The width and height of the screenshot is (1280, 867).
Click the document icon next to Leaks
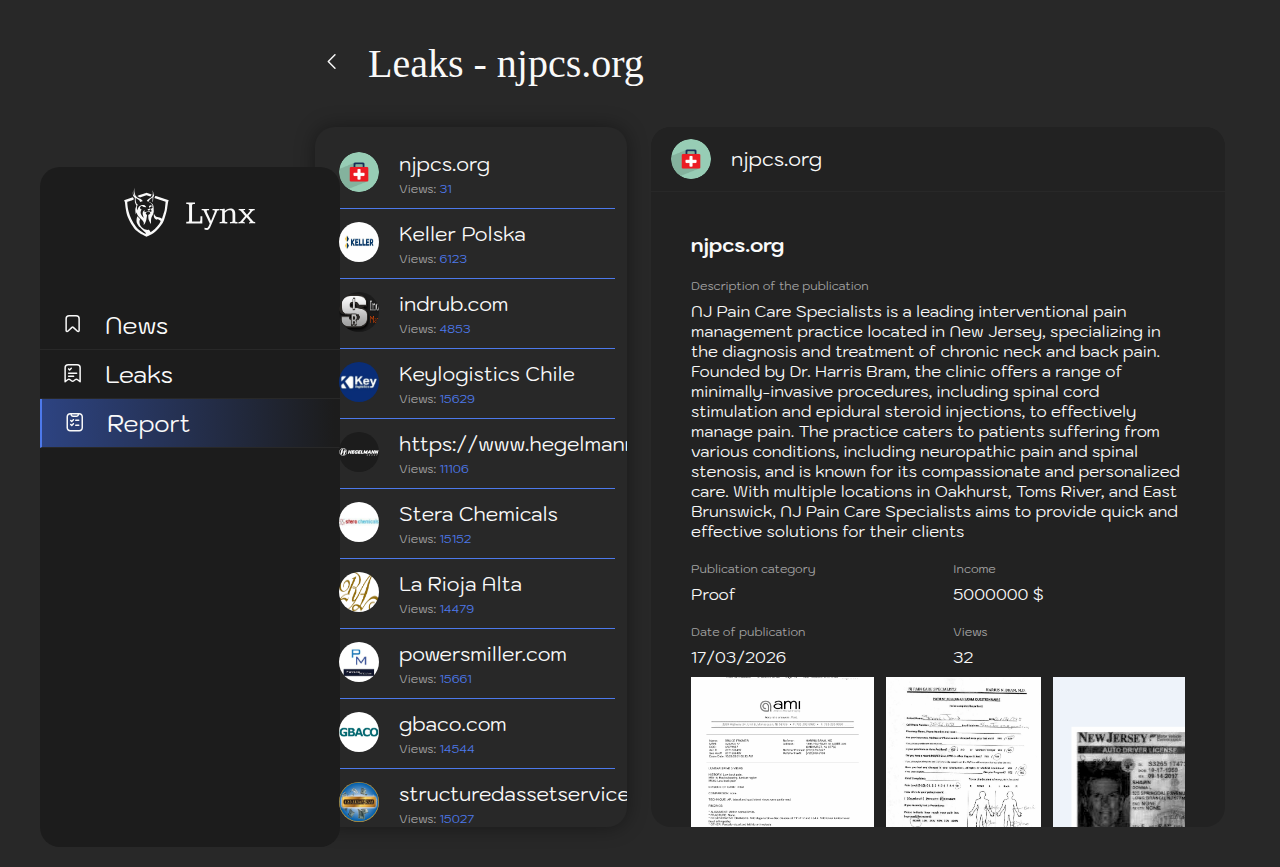73,374
